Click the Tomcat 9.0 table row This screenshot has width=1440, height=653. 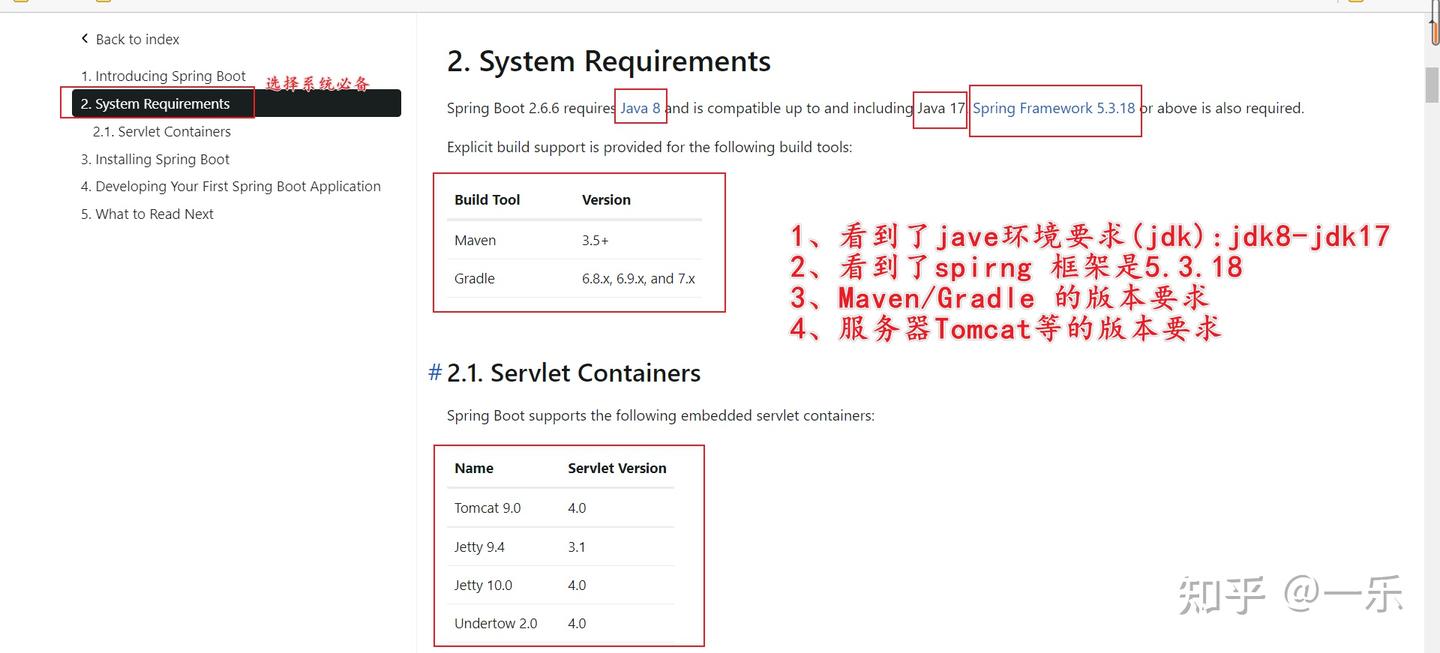tap(560, 508)
